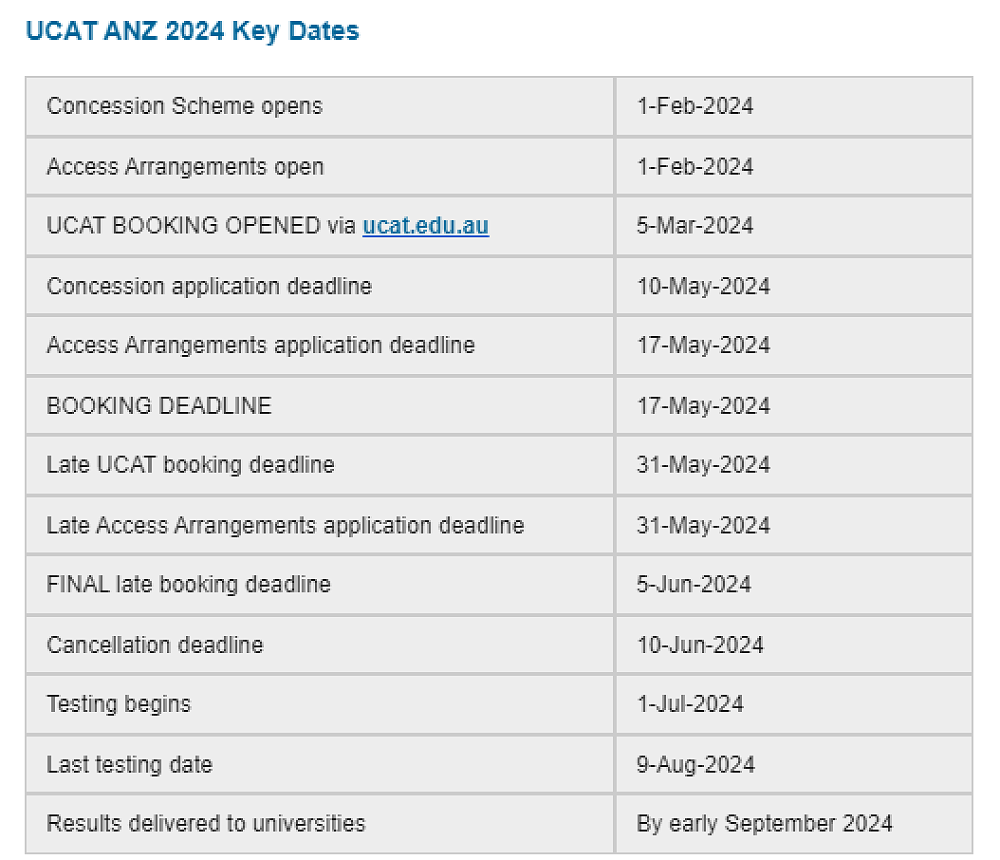Click Results delivered to universities cell
Screen dimensions: 1000x860
pos(206,824)
